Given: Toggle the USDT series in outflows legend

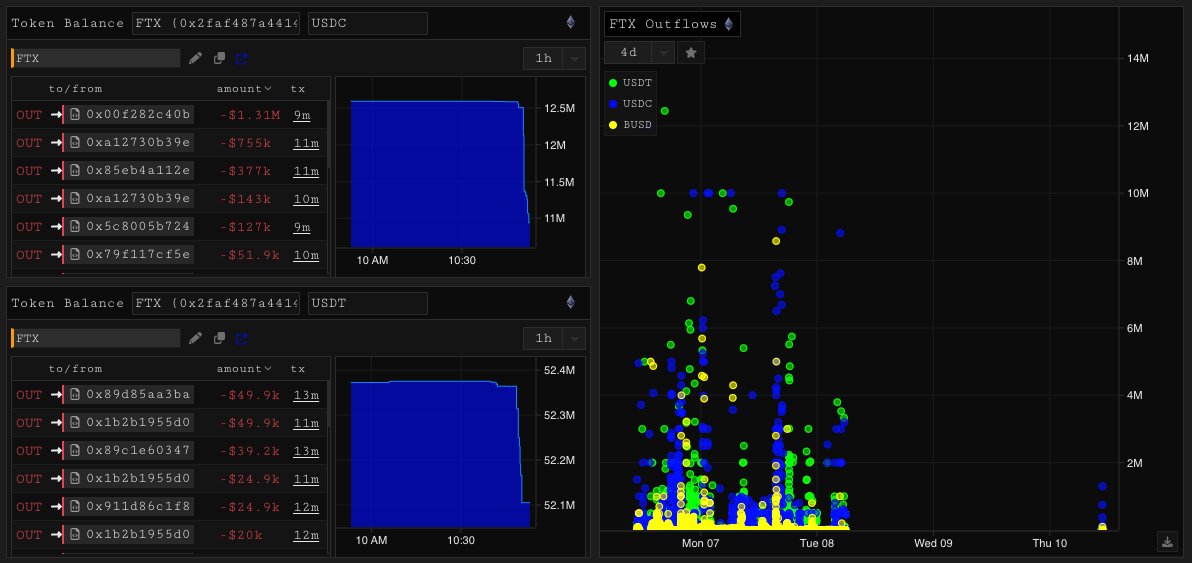Looking at the screenshot, I should pyautogui.click(x=631, y=82).
